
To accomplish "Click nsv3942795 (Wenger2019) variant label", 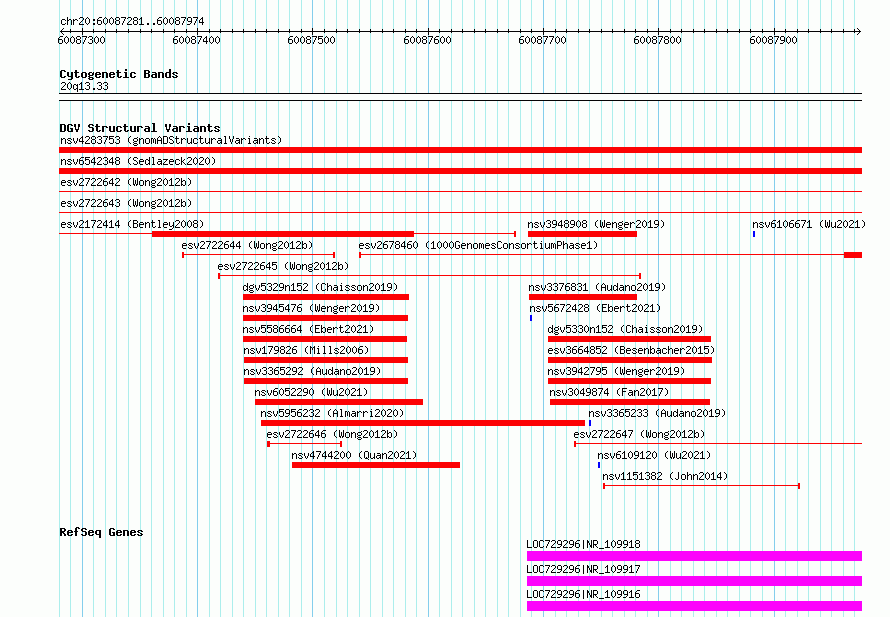I will pyautogui.click(x=616, y=371).
